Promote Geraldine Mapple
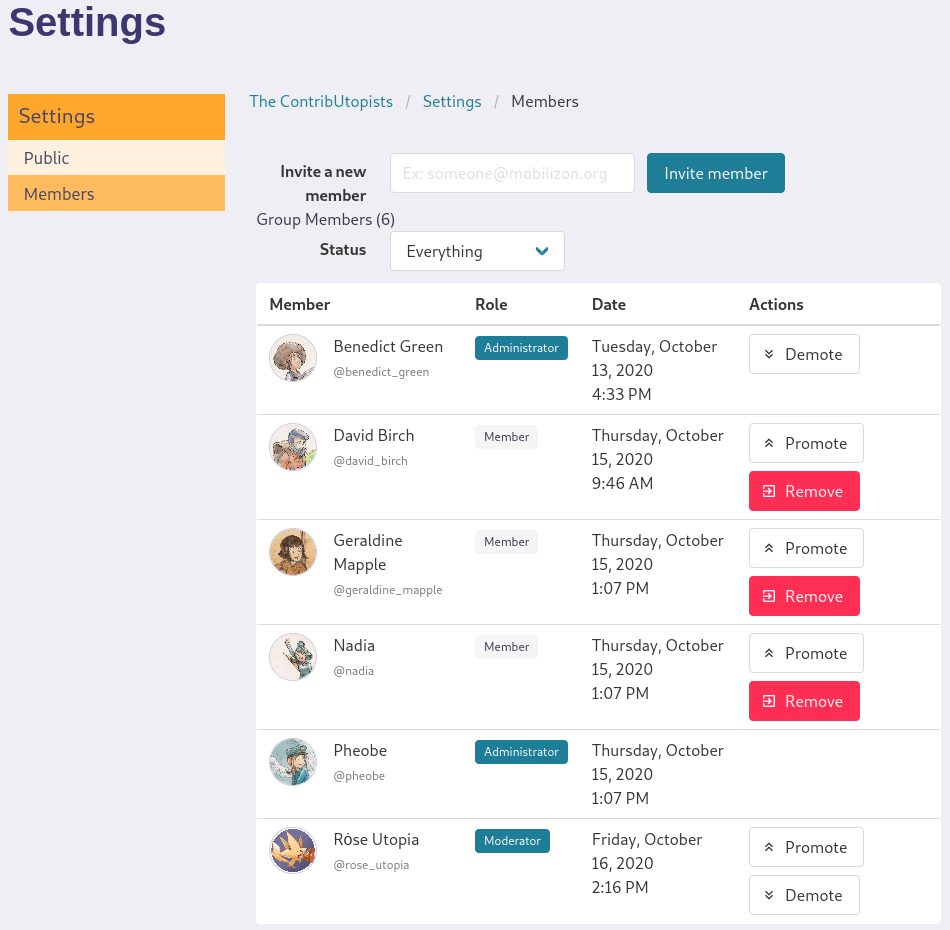 (x=806, y=548)
